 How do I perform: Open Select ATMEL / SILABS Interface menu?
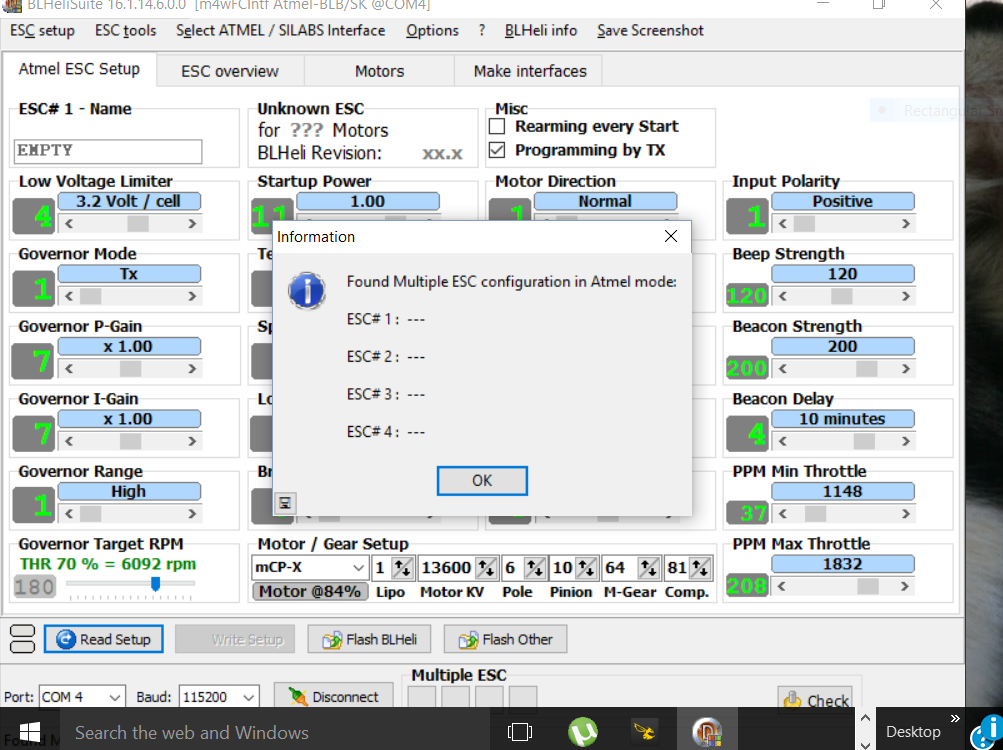click(281, 30)
